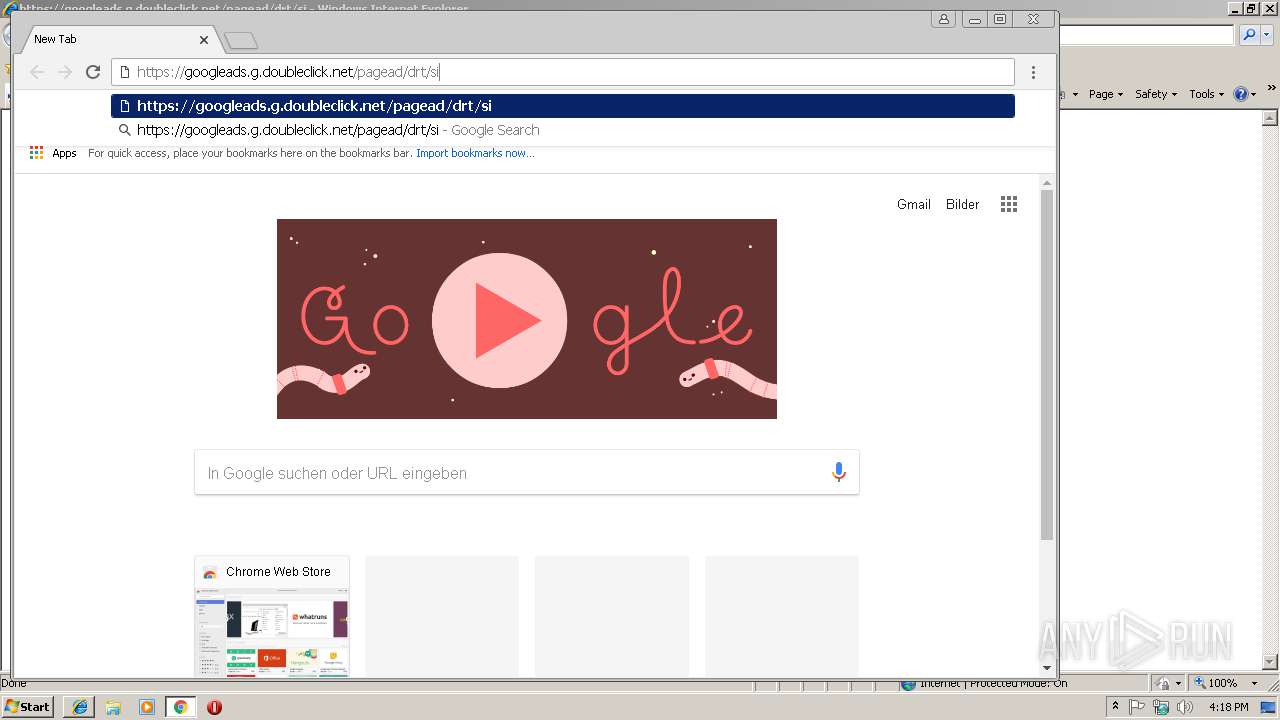Image resolution: width=1280 pixels, height=720 pixels.
Task: Click the Chrome page scroll up arrow
Action: [1047, 182]
